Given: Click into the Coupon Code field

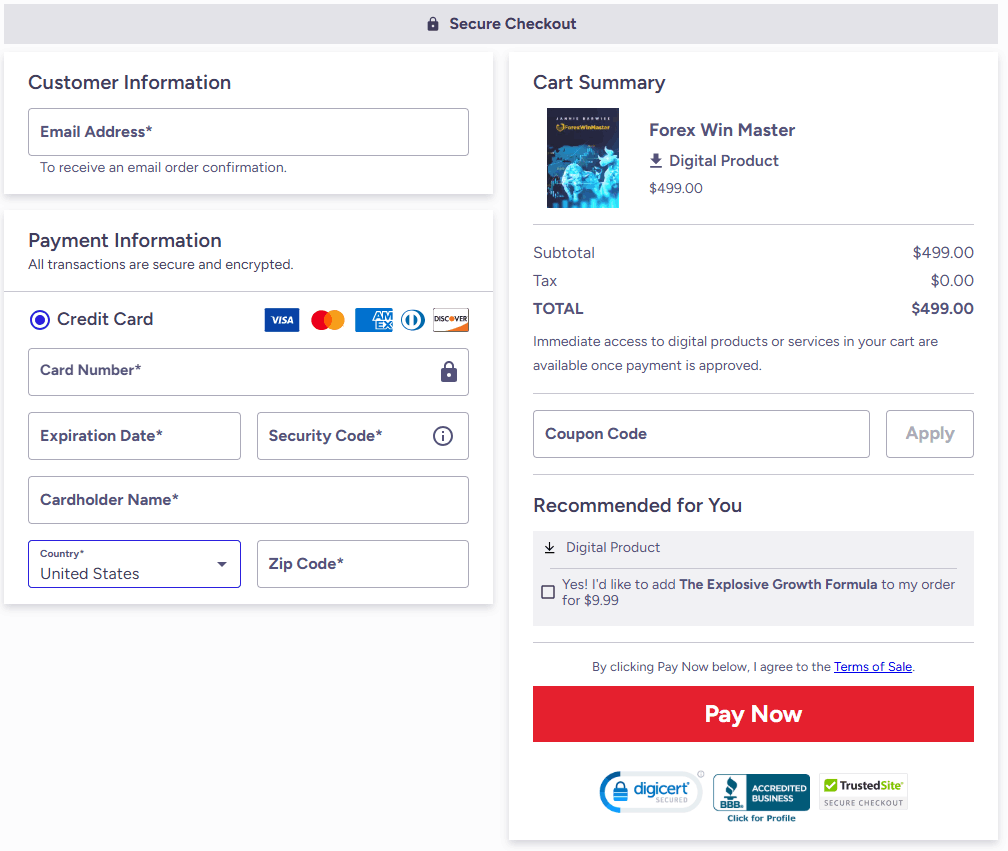Looking at the screenshot, I should click(701, 434).
